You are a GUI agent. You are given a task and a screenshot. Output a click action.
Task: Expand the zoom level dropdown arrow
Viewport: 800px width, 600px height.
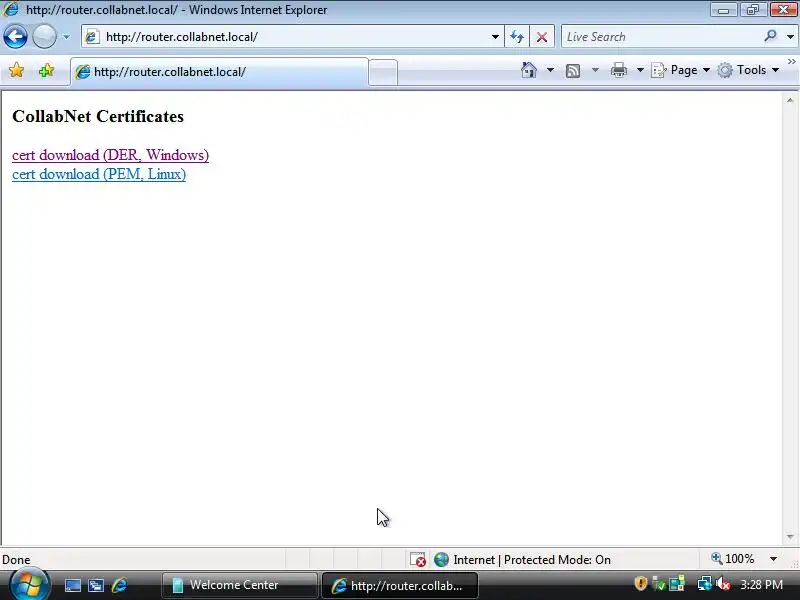773,559
